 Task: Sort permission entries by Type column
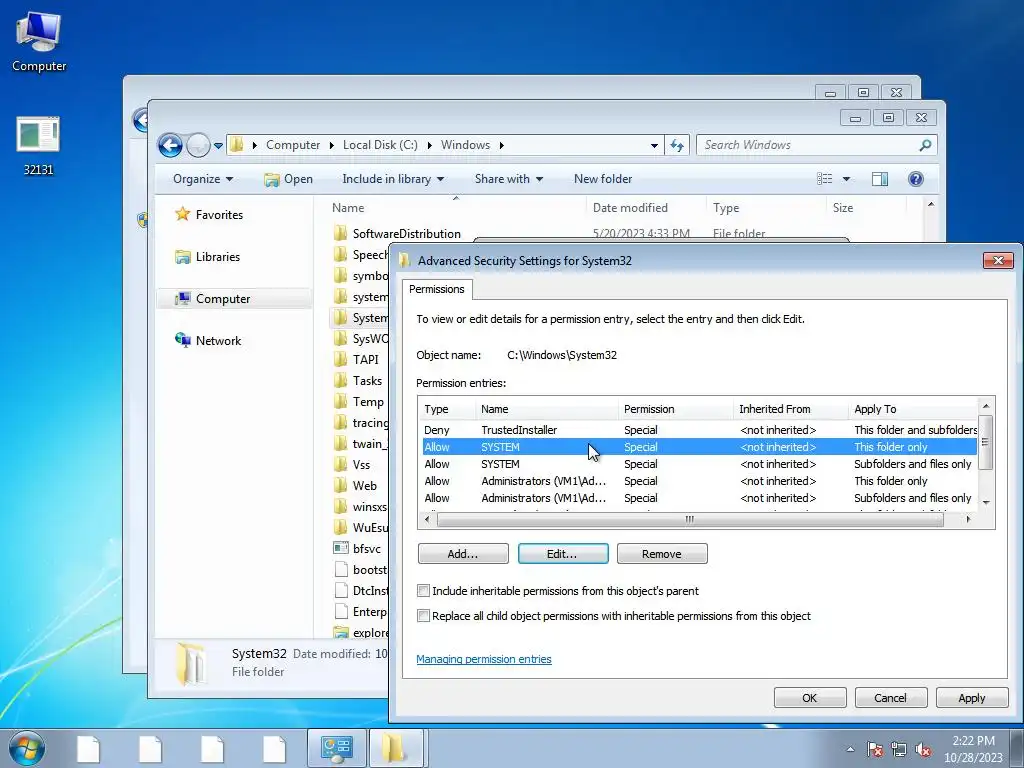point(447,409)
